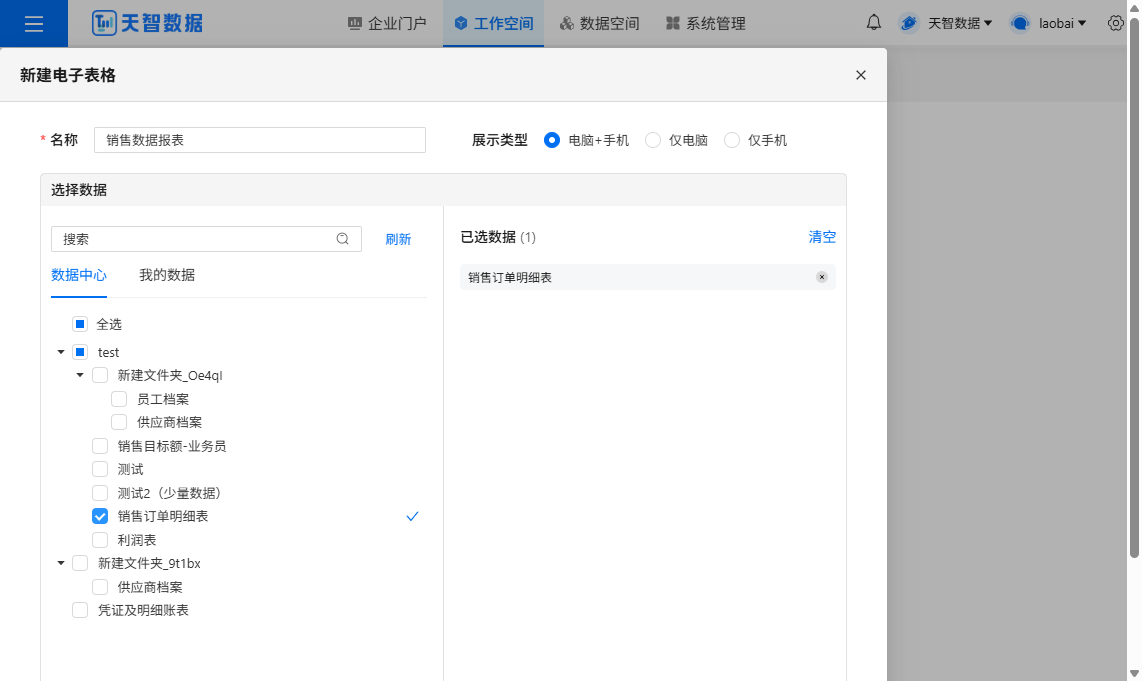This screenshot has width=1142, height=681.
Task: Select 仅手机 display type
Action: 732,140
